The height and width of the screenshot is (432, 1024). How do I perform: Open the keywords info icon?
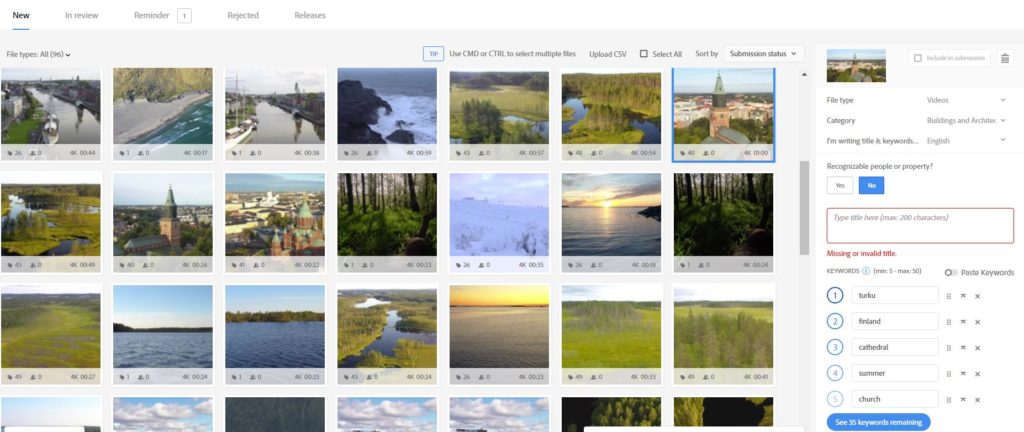coord(866,271)
